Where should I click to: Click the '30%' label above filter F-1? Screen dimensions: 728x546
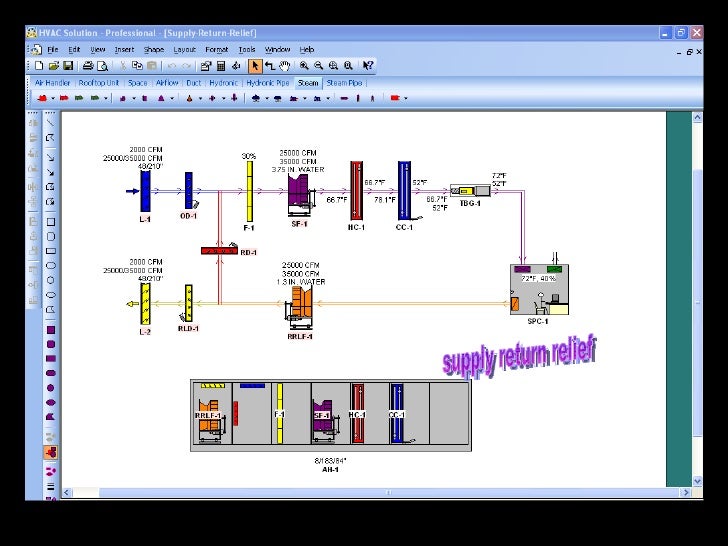tap(249, 156)
